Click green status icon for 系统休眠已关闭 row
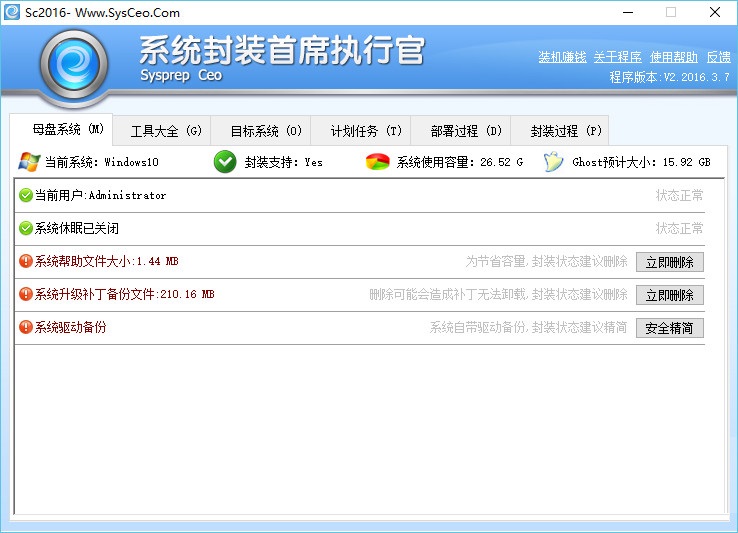Screen dimensions: 738x533 coord(26,228)
